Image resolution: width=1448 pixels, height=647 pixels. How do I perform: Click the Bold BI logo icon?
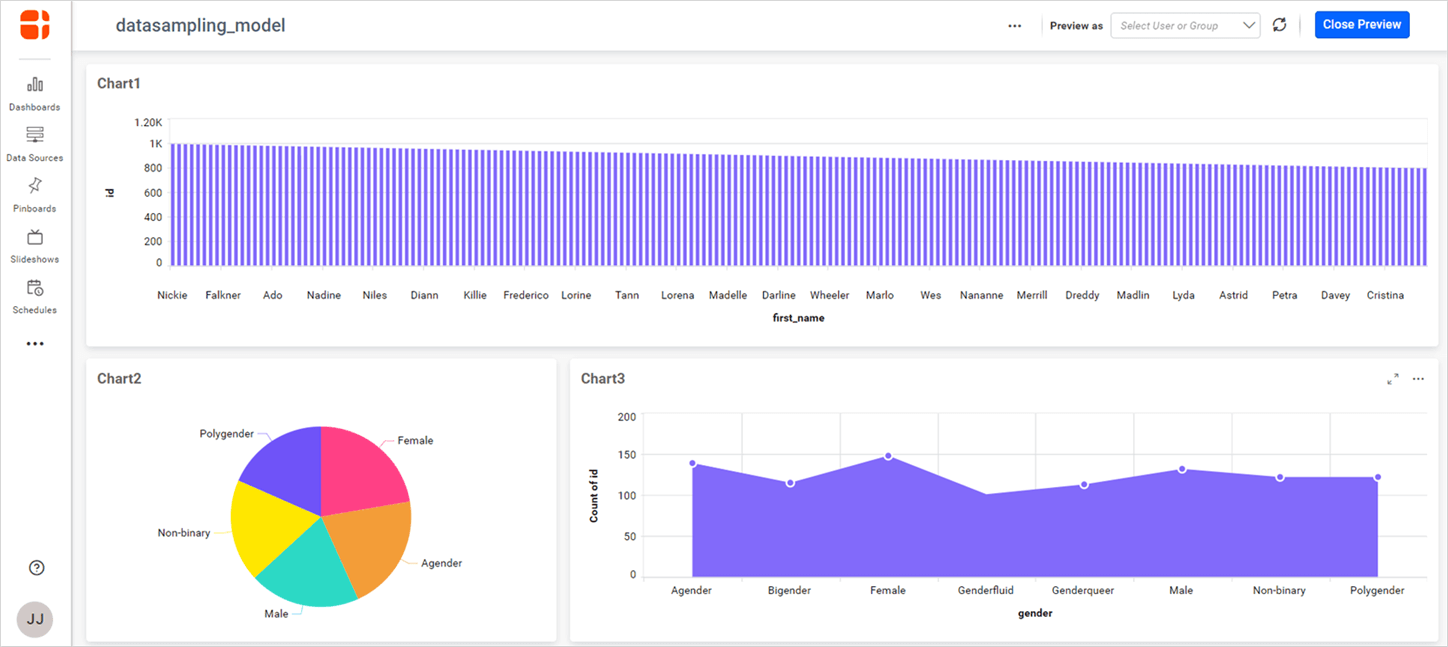(34, 24)
